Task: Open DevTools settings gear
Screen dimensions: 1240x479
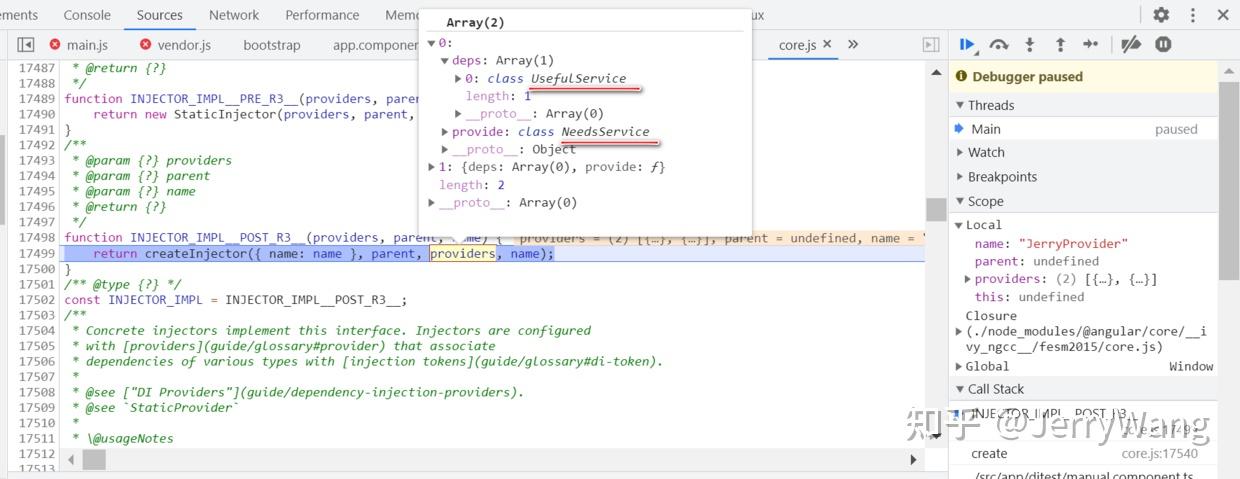Action: coord(1161,15)
